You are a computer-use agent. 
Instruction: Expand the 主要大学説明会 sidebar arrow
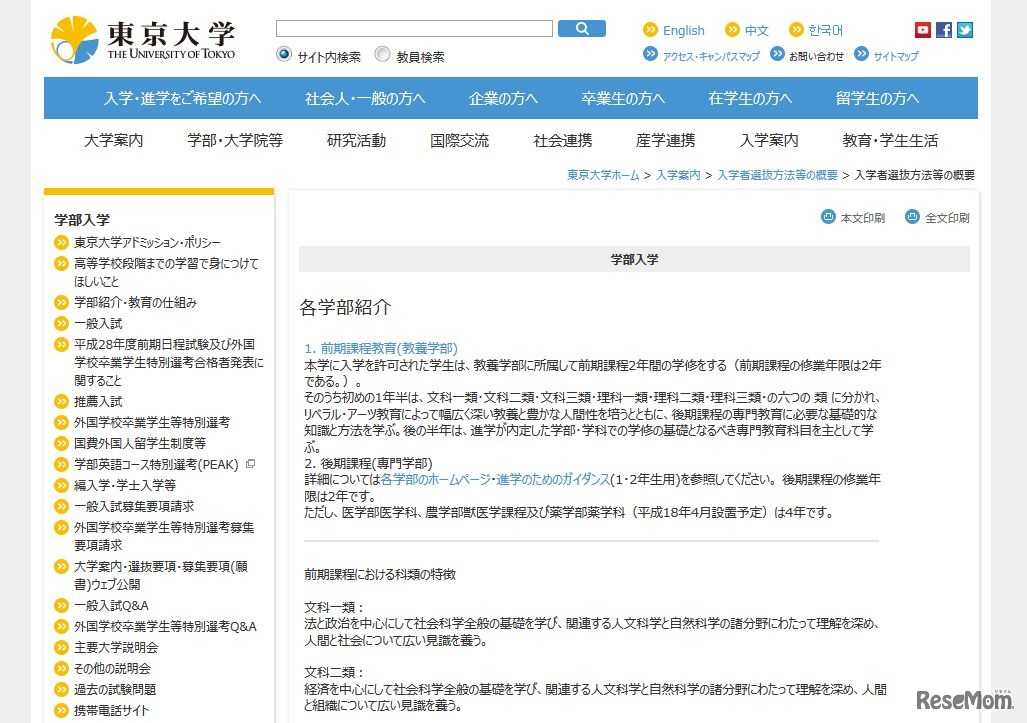tap(62, 646)
